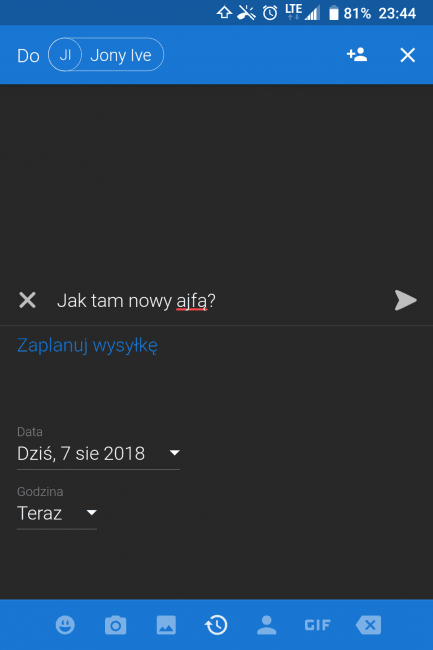433x650 pixels.
Task: Send the message with arrow icon
Action: (406, 300)
